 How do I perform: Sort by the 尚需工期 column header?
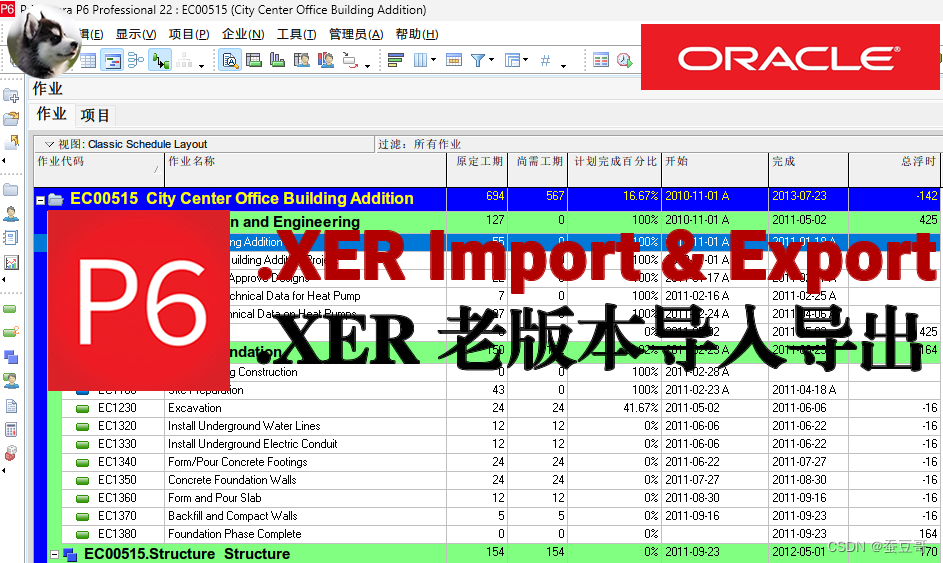click(x=538, y=170)
